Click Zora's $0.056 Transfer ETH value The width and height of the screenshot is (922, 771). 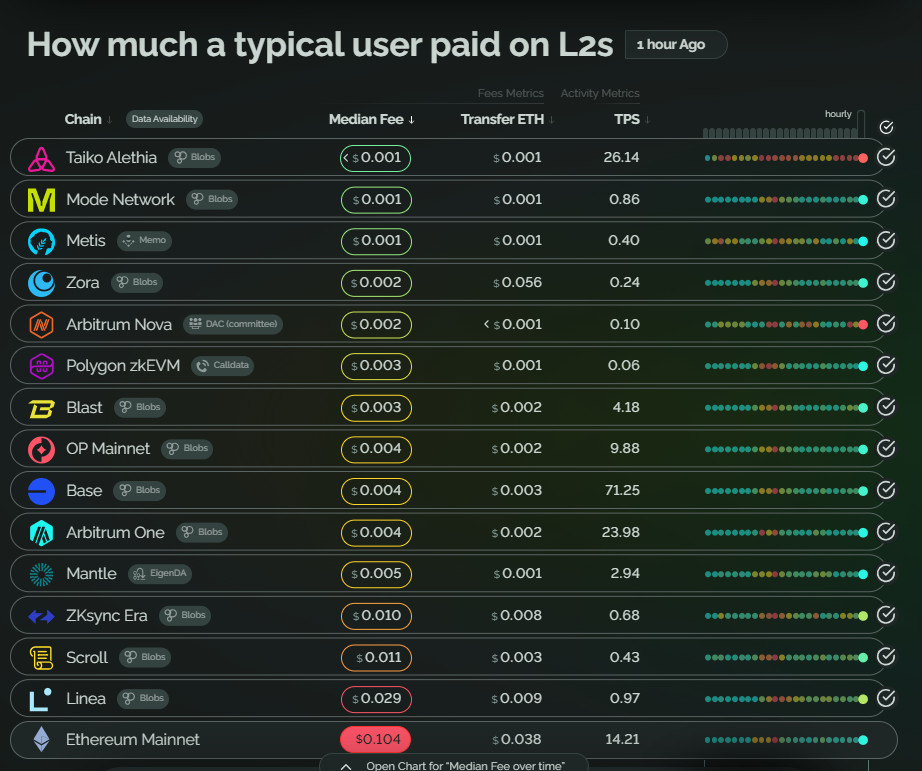(517, 282)
